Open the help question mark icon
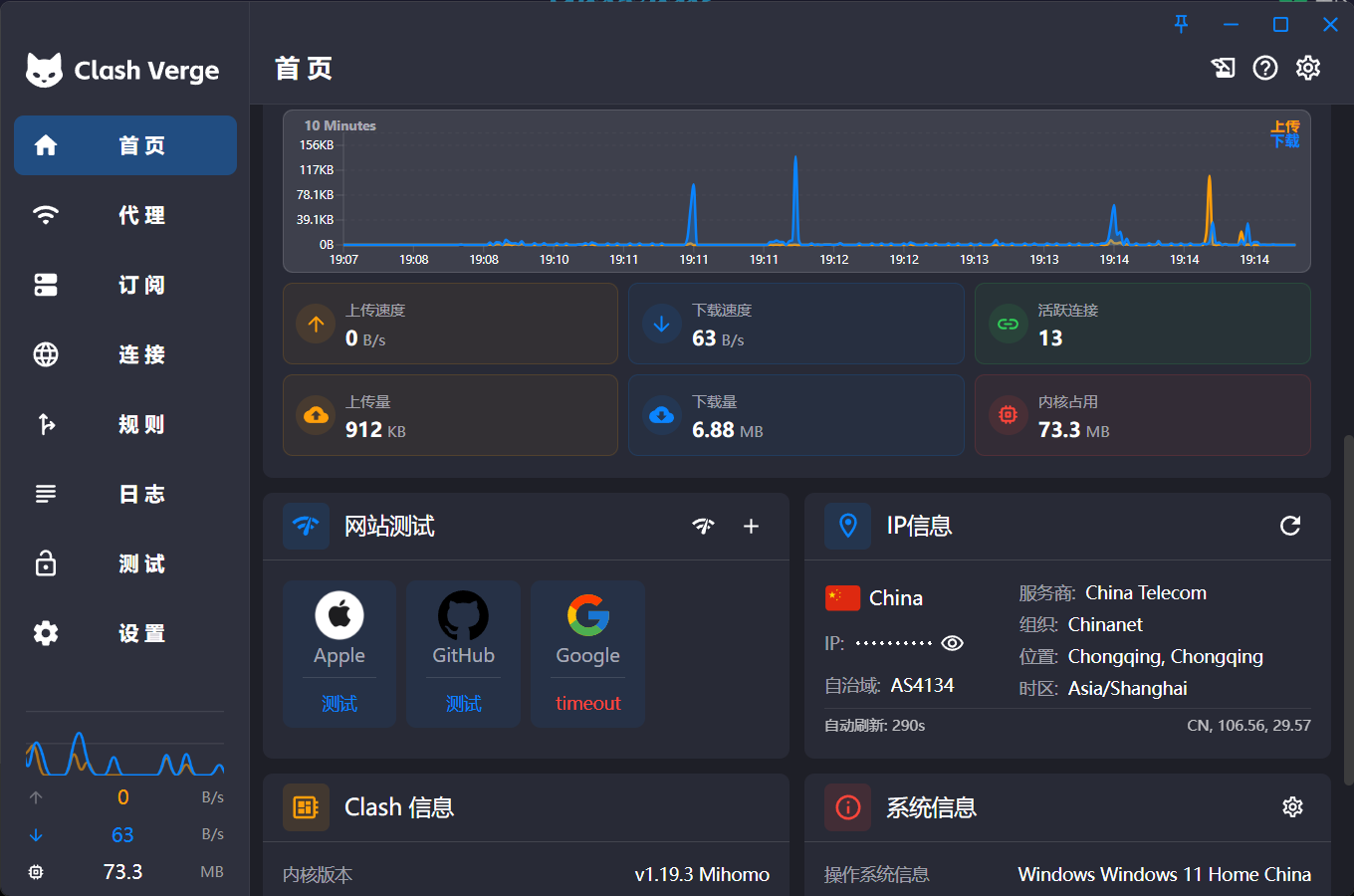This screenshot has height=896, width=1354. tap(1265, 68)
